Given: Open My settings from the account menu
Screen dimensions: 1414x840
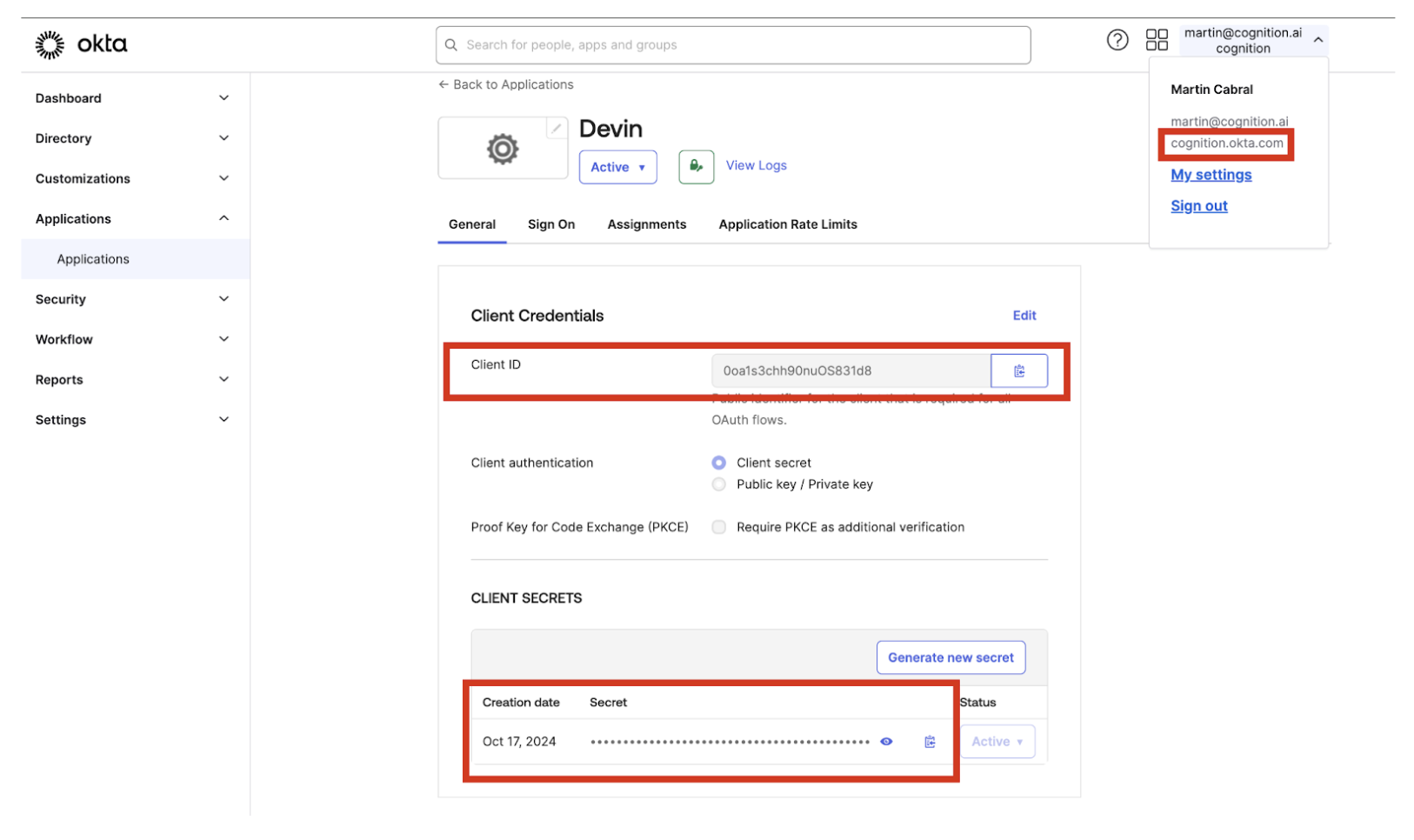Looking at the screenshot, I should [1211, 175].
